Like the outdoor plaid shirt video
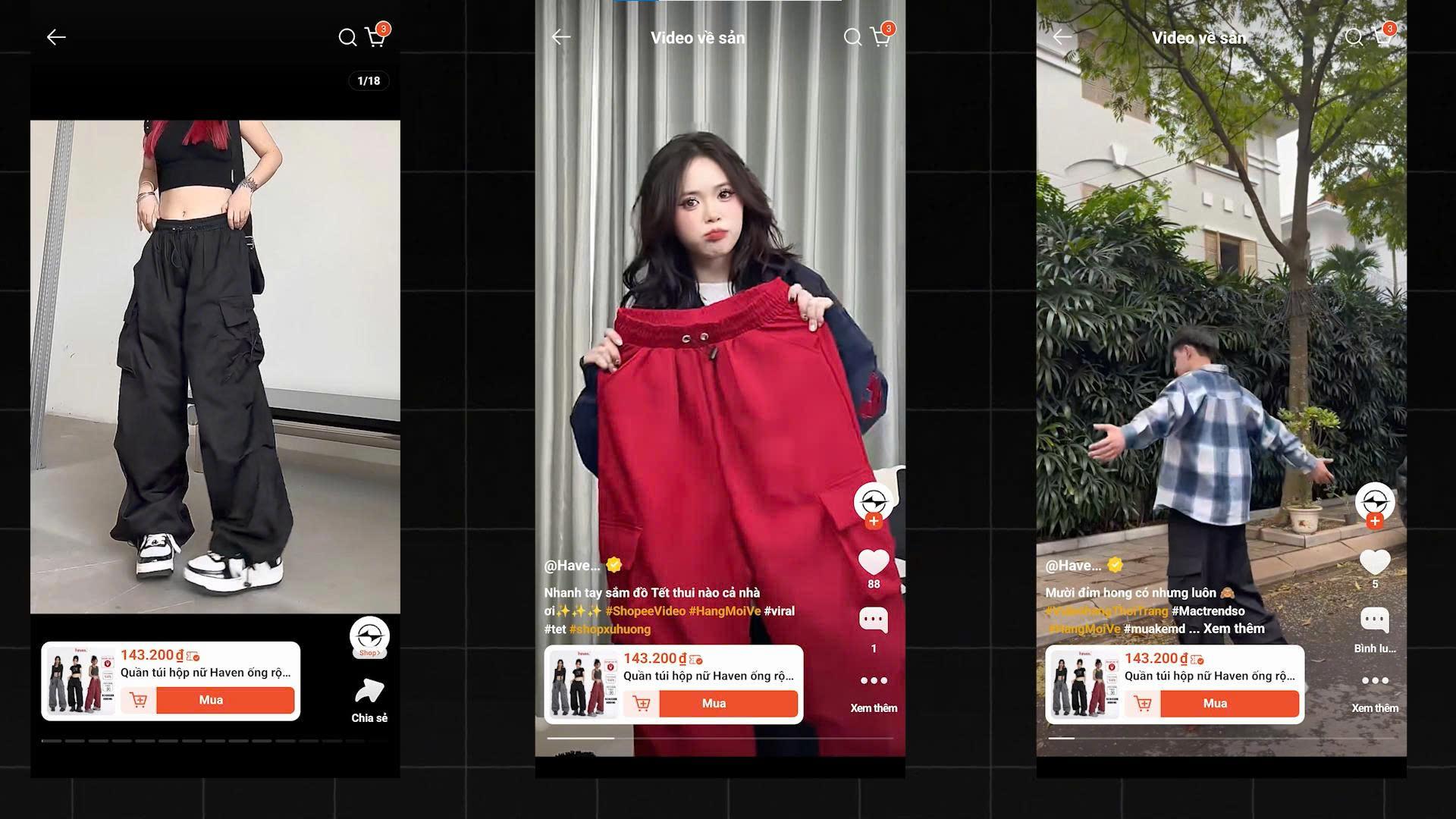 [x=1374, y=563]
